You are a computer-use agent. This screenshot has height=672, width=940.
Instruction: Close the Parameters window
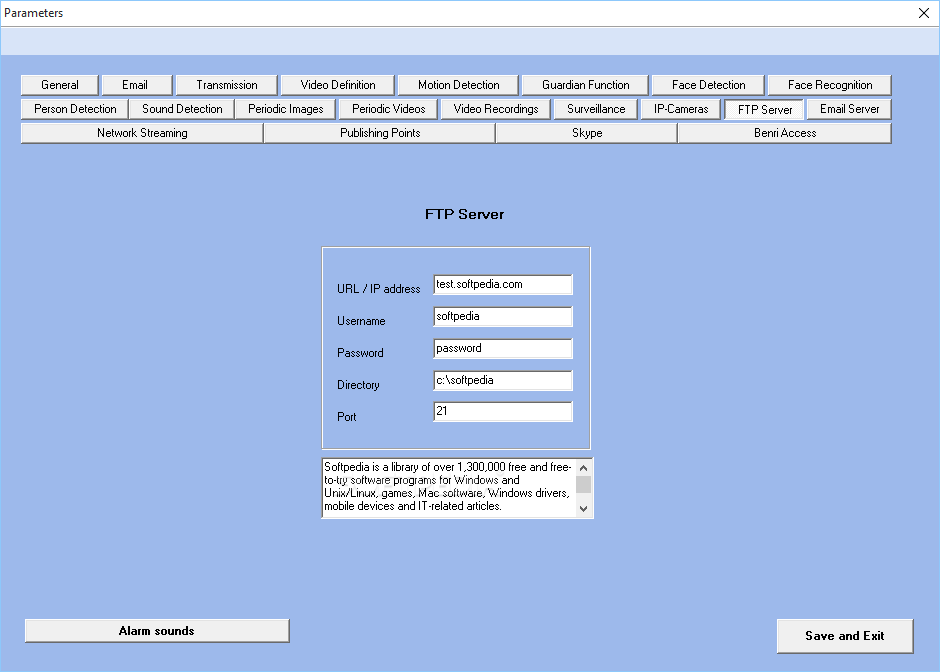[x=924, y=13]
